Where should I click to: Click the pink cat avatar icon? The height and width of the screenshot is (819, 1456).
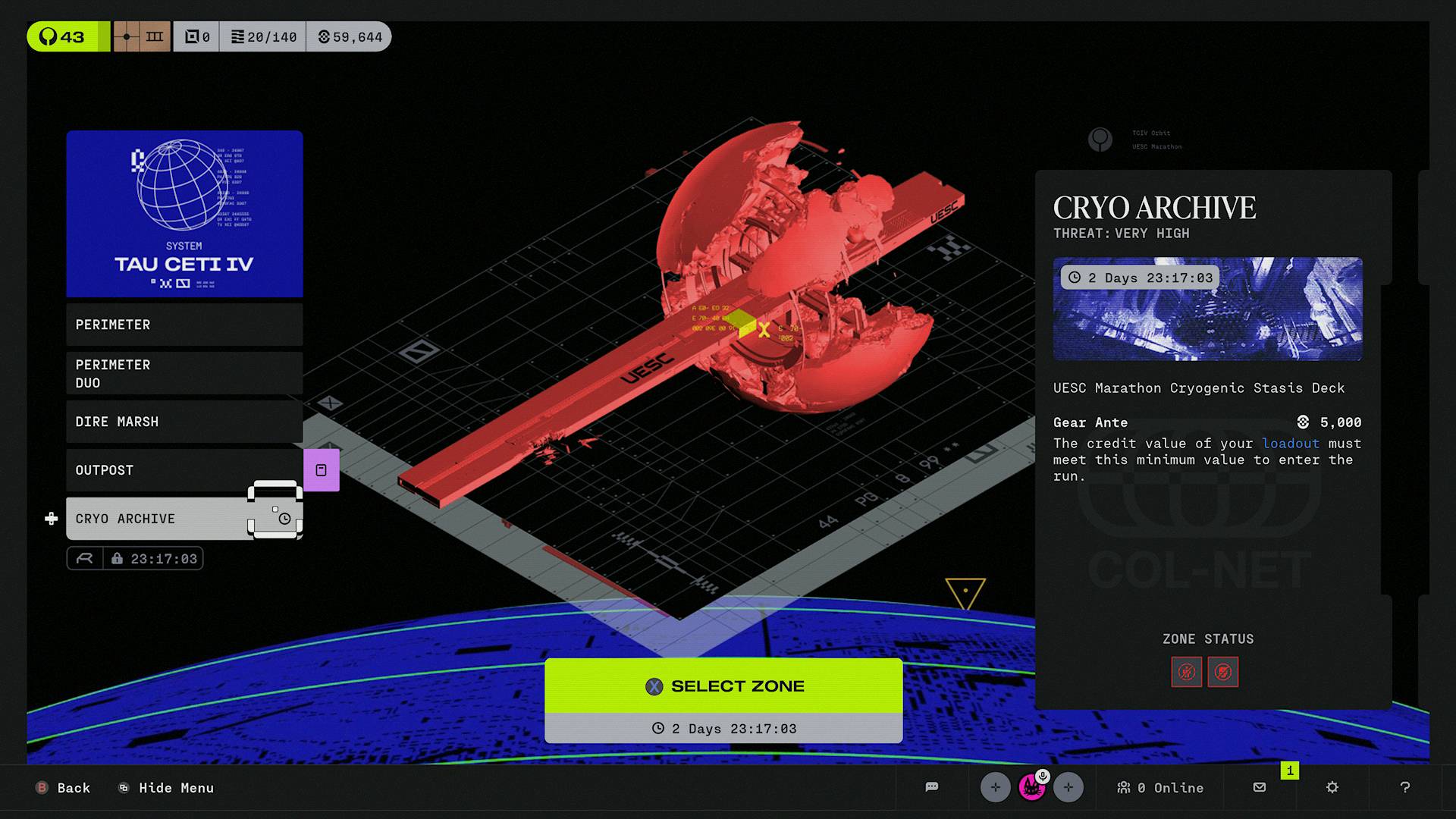click(x=1031, y=787)
